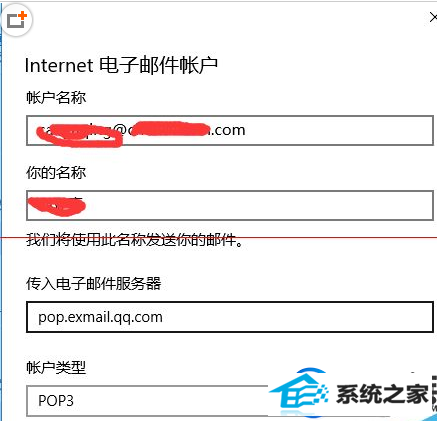This screenshot has width=437, height=421.
Task: Click inside the 你的名称 input field
Action: tap(230, 205)
